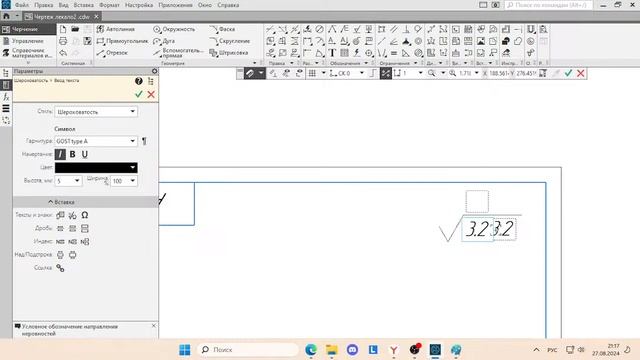Select the Автолиния tool
Viewport: 640px width, 360px height.
pyautogui.click(x=116, y=29)
